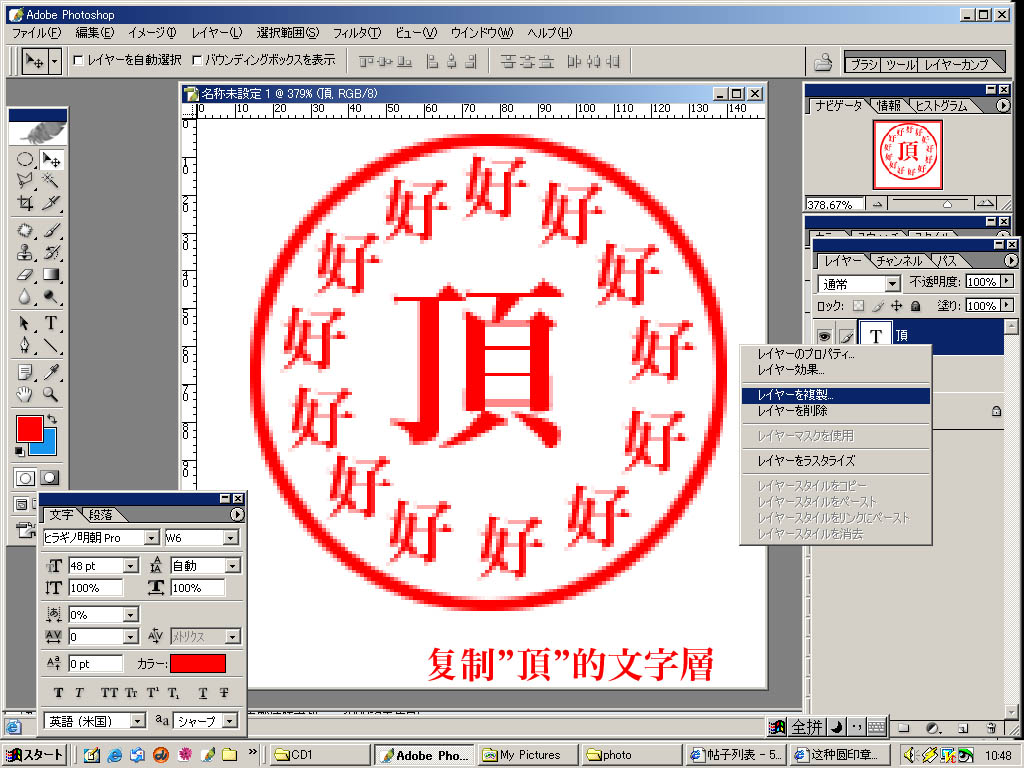1024x768 pixels.
Task: Jump to ImageReady from toolbox bottom
Action: 25,530
